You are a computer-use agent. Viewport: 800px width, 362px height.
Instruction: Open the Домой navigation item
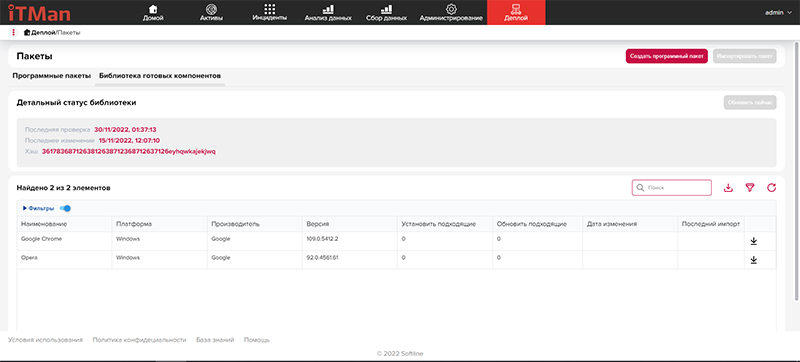[x=153, y=13]
